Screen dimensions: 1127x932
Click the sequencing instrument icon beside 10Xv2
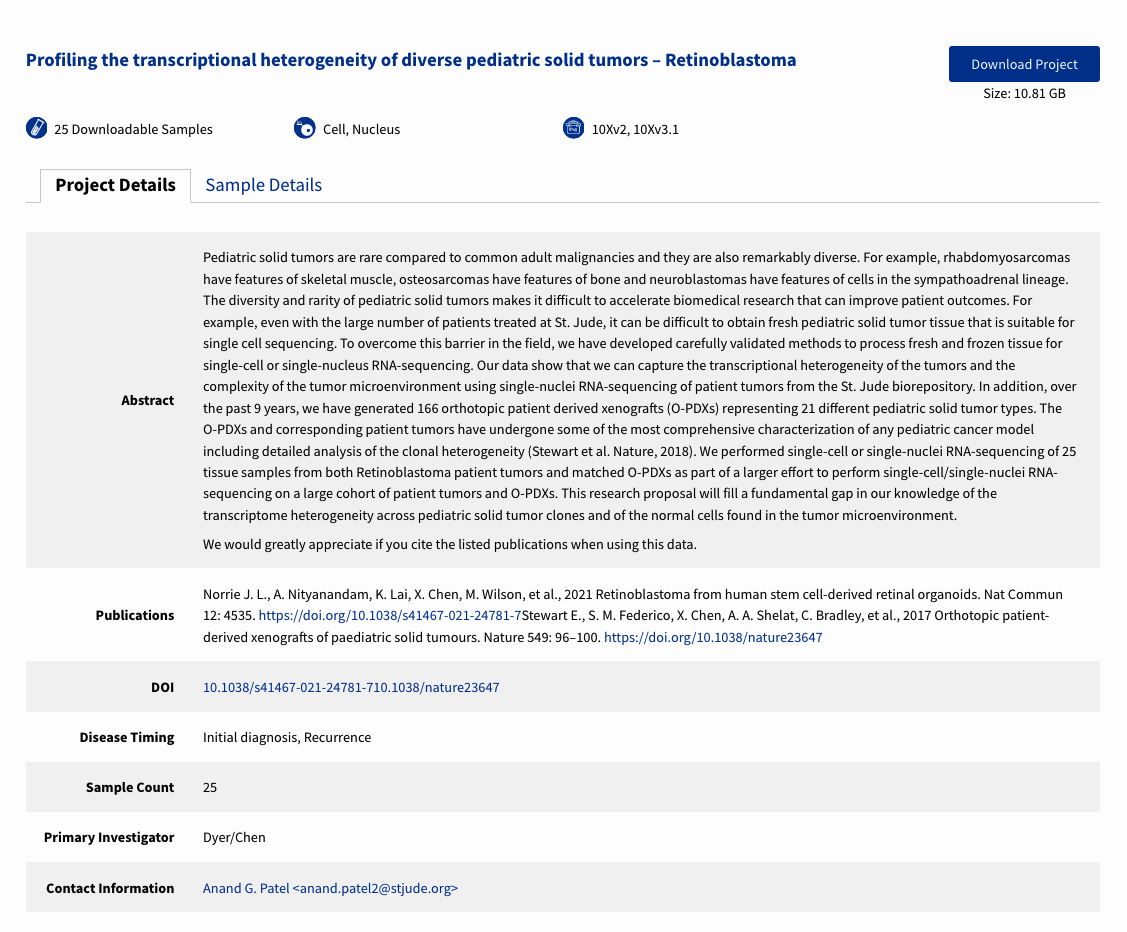pos(573,128)
